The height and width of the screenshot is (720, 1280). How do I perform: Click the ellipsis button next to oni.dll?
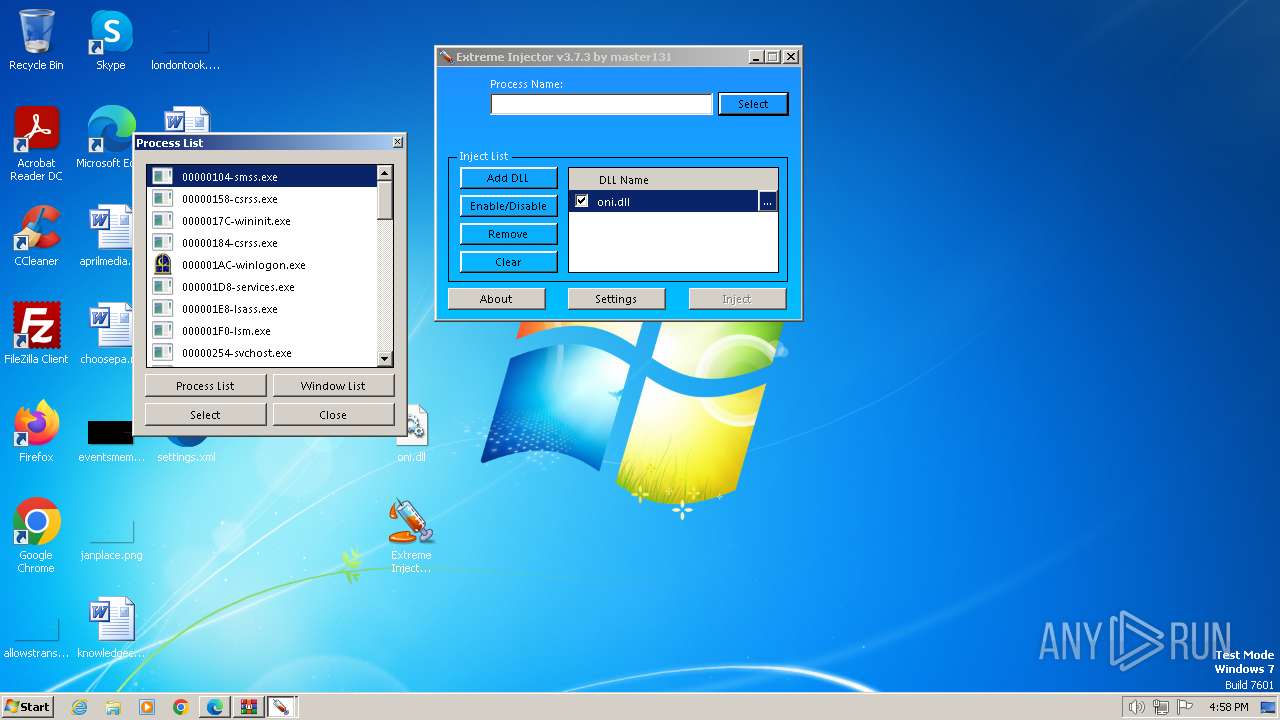(767, 202)
